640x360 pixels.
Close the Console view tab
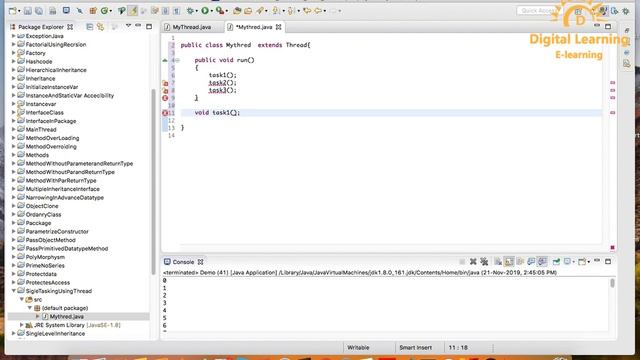[200, 262]
